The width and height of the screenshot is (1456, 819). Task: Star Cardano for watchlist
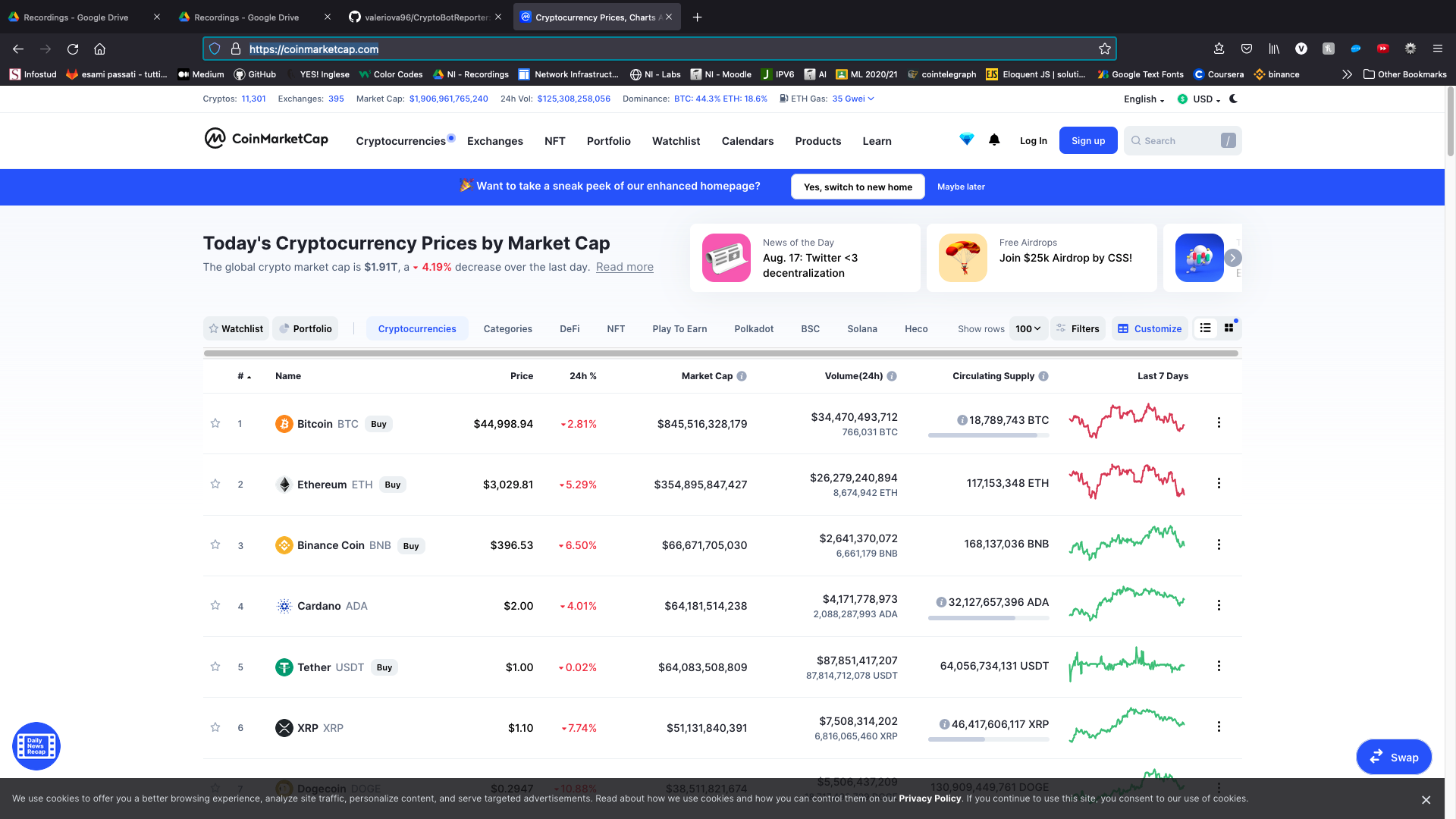click(x=215, y=605)
